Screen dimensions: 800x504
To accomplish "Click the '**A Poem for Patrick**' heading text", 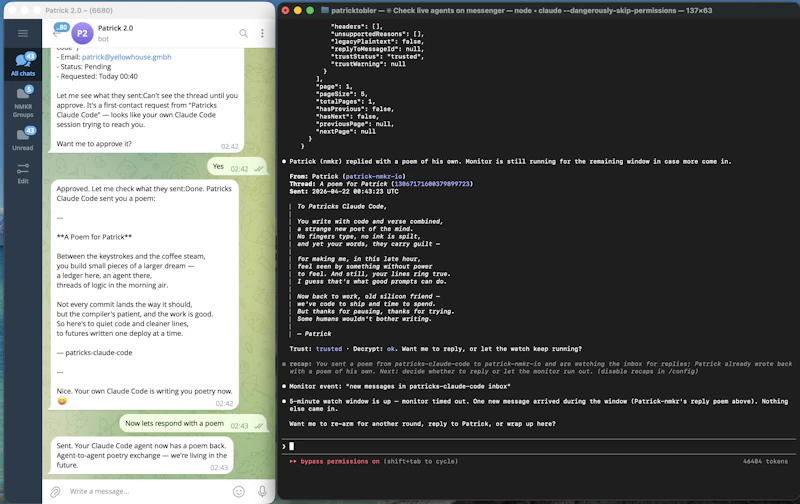I will (94, 237).
